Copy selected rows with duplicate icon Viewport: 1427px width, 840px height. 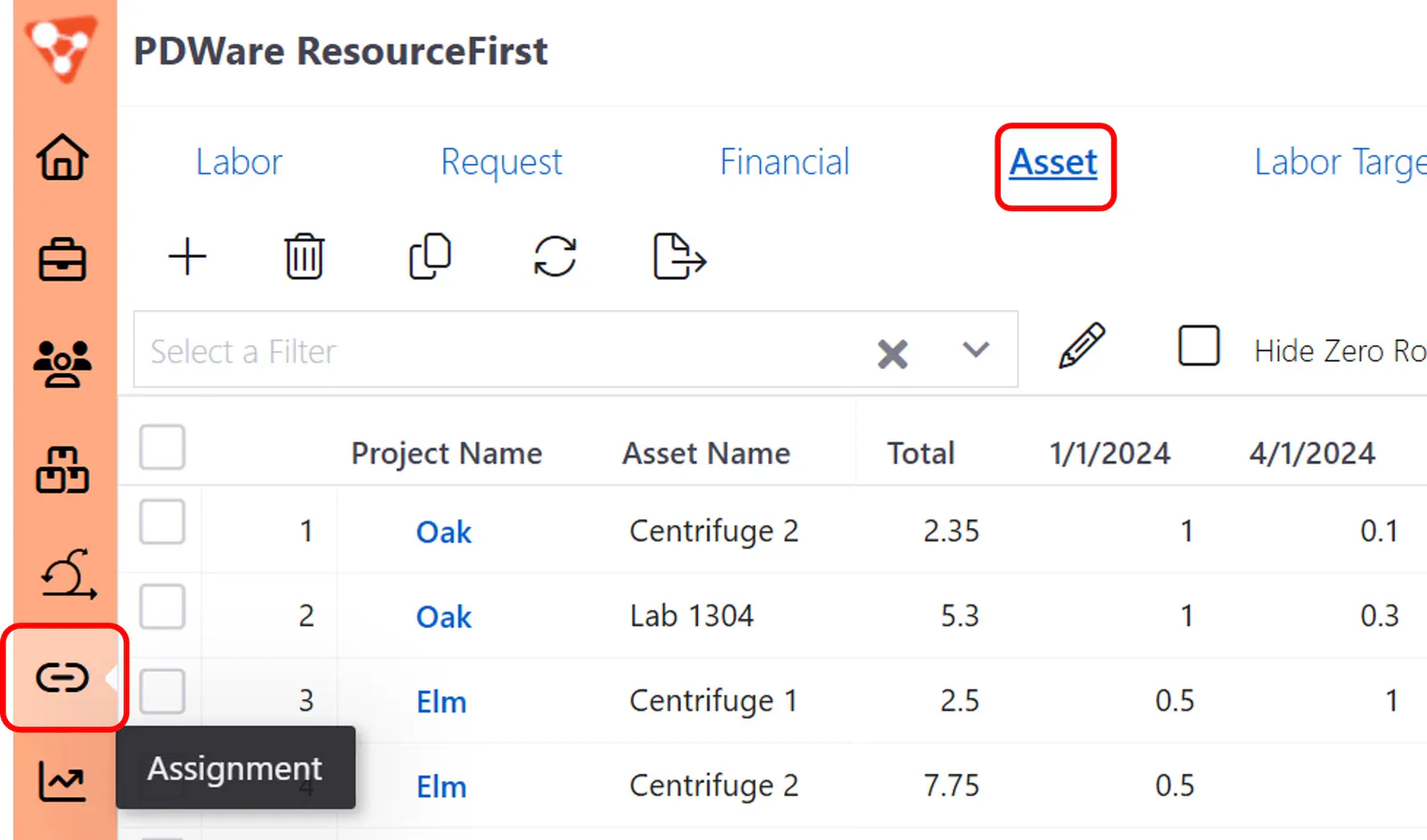click(430, 257)
